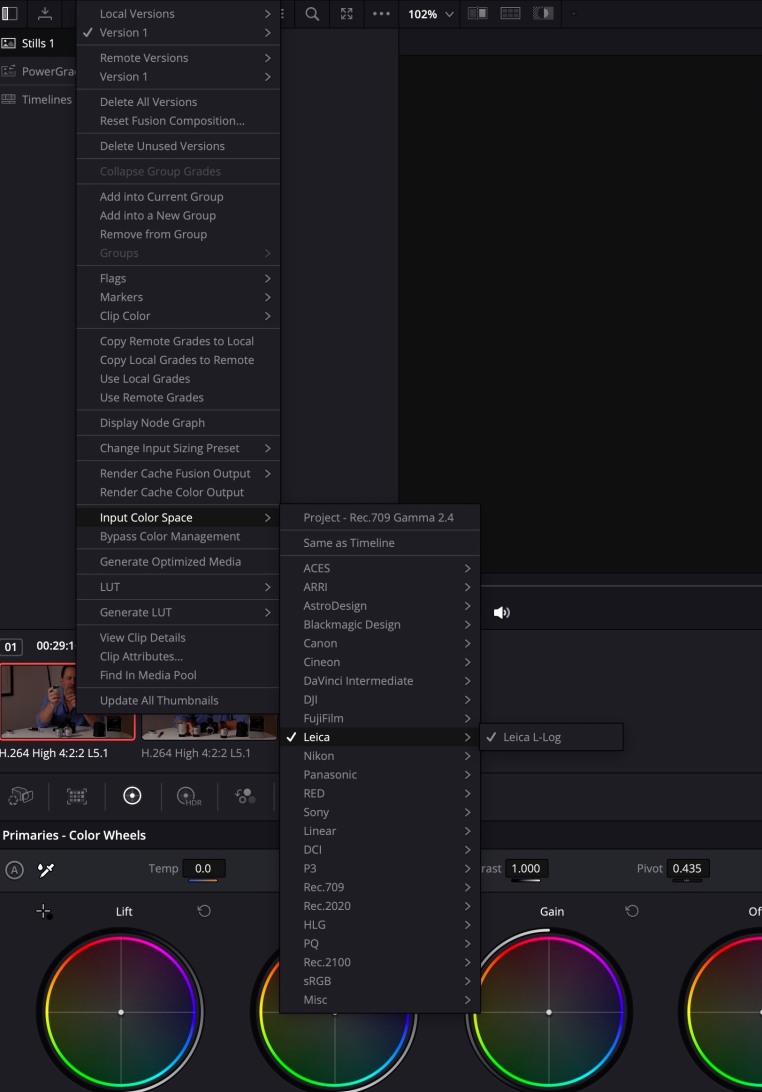Mute audio with the speaker icon
Image resolution: width=762 pixels, height=1092 pixels.
(501, 612)
